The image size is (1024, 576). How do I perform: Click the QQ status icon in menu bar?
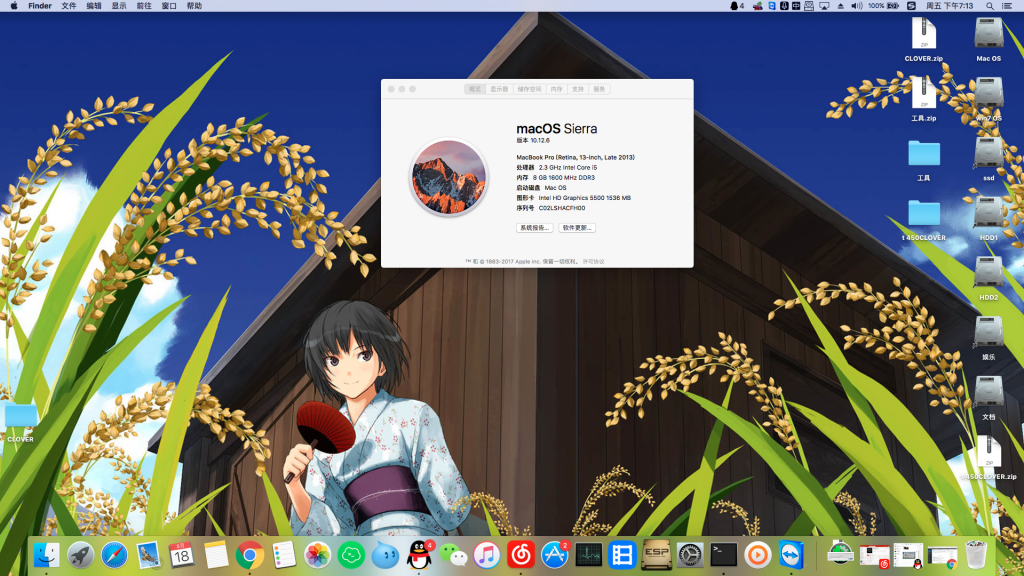click(x=736, y=6)
